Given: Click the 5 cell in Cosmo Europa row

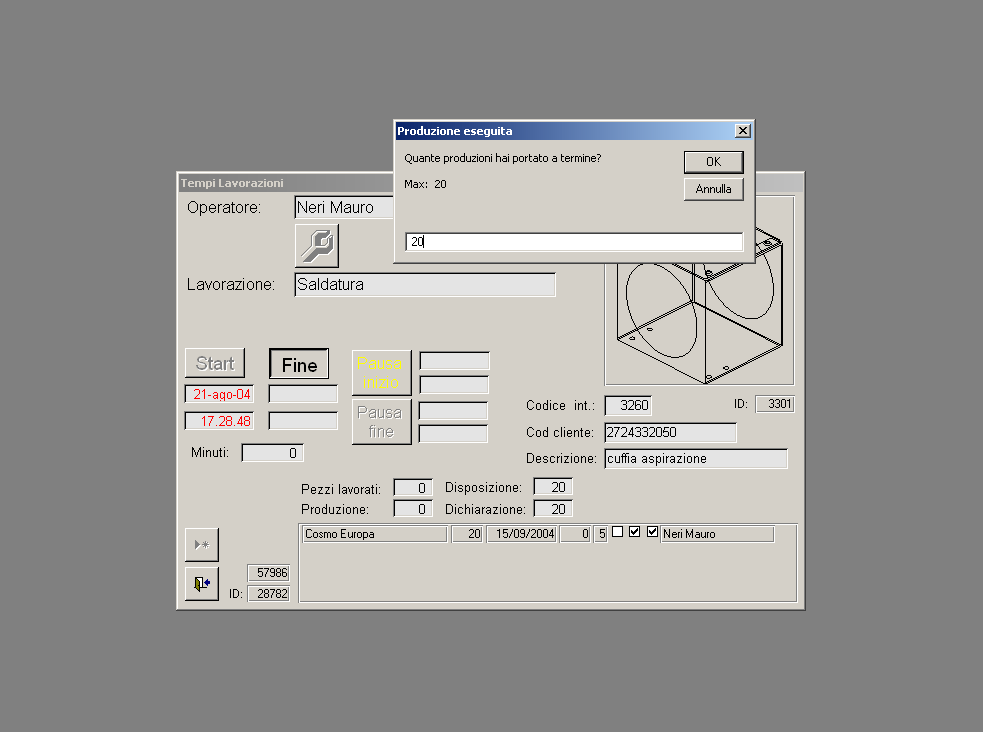Looking at the screenshot, I should pyautogui.click(x=601, y=534).
